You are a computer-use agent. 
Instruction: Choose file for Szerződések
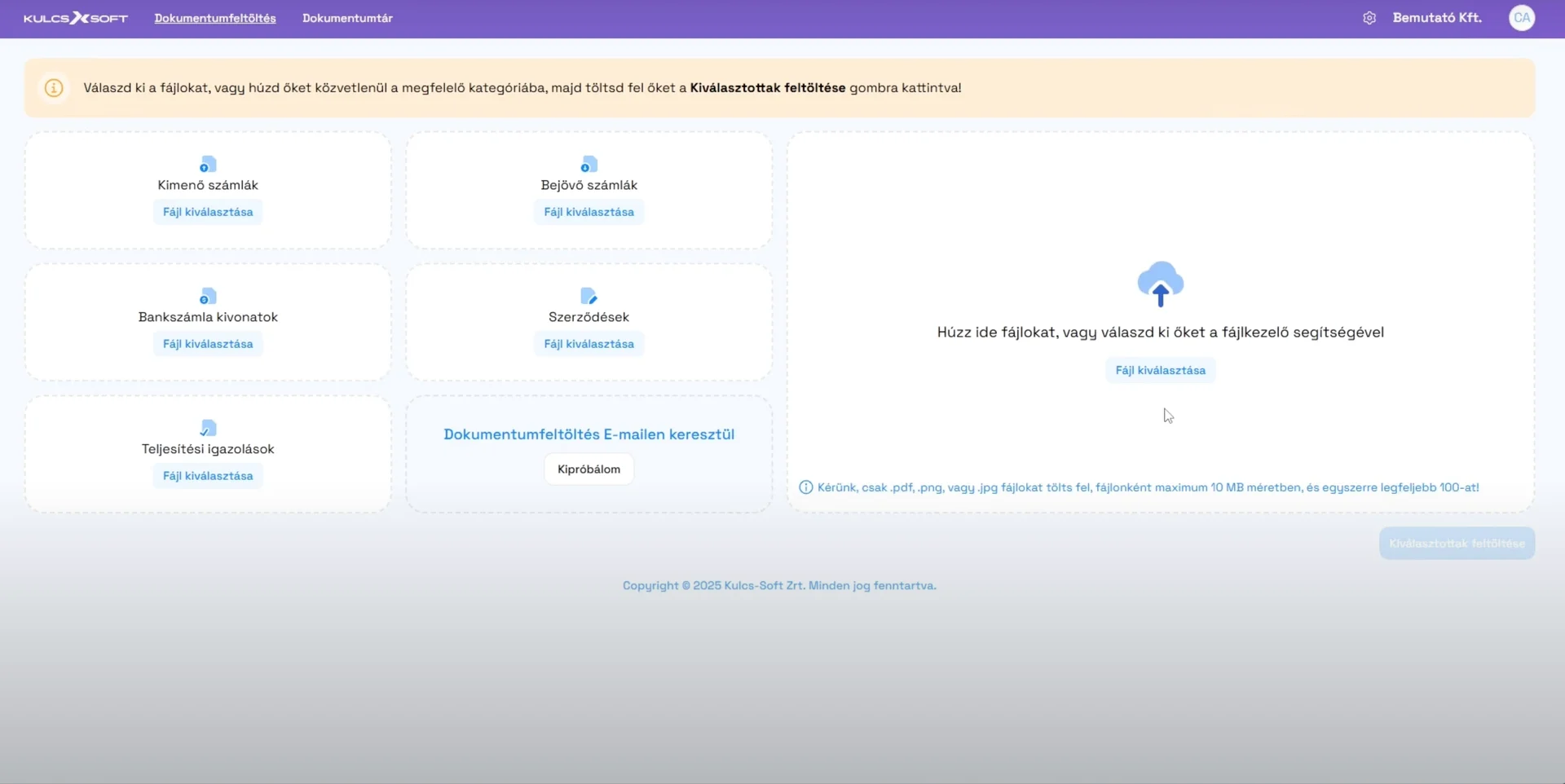589,344
